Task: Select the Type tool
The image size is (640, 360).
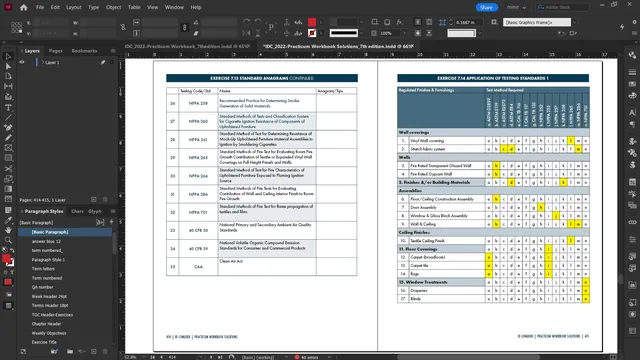Action: click(8, 108)
